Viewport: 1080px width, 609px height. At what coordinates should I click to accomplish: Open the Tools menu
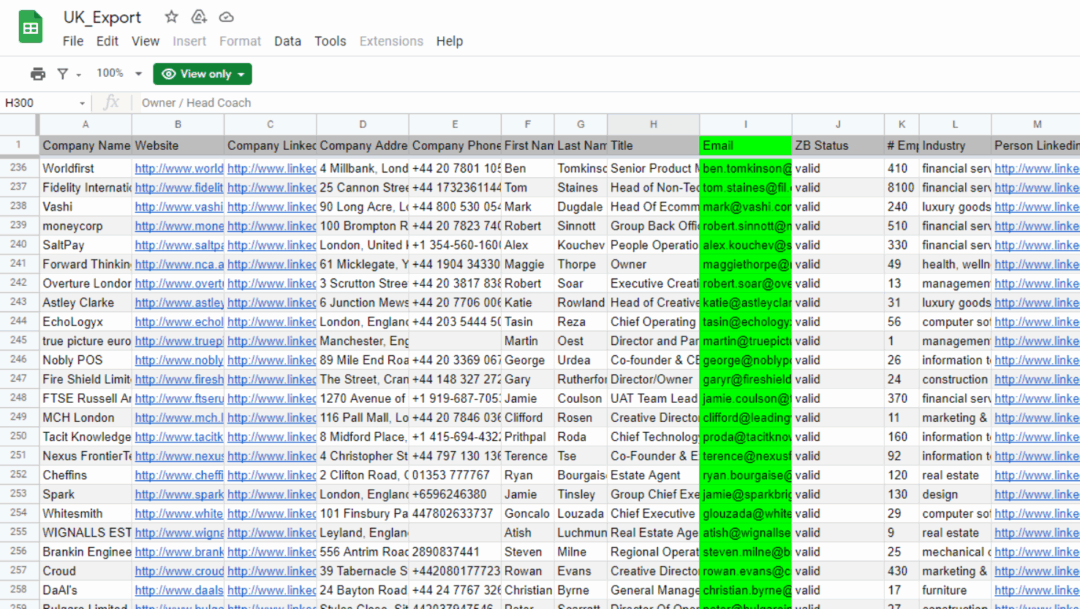330,41
